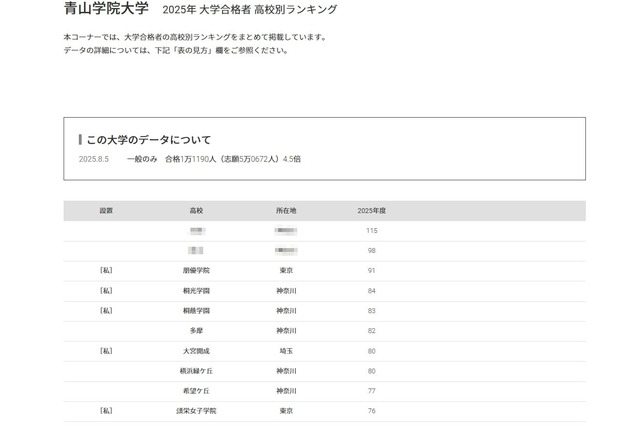
Task: Click the 設置 column header
Action: 106,211
